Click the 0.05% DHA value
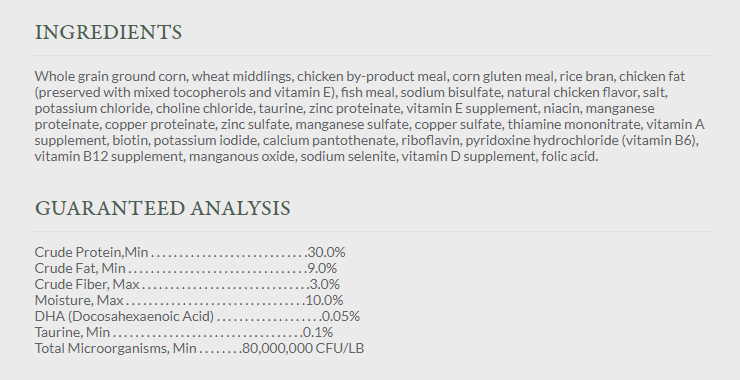740x380 pixels. click(x=341, y=316)
